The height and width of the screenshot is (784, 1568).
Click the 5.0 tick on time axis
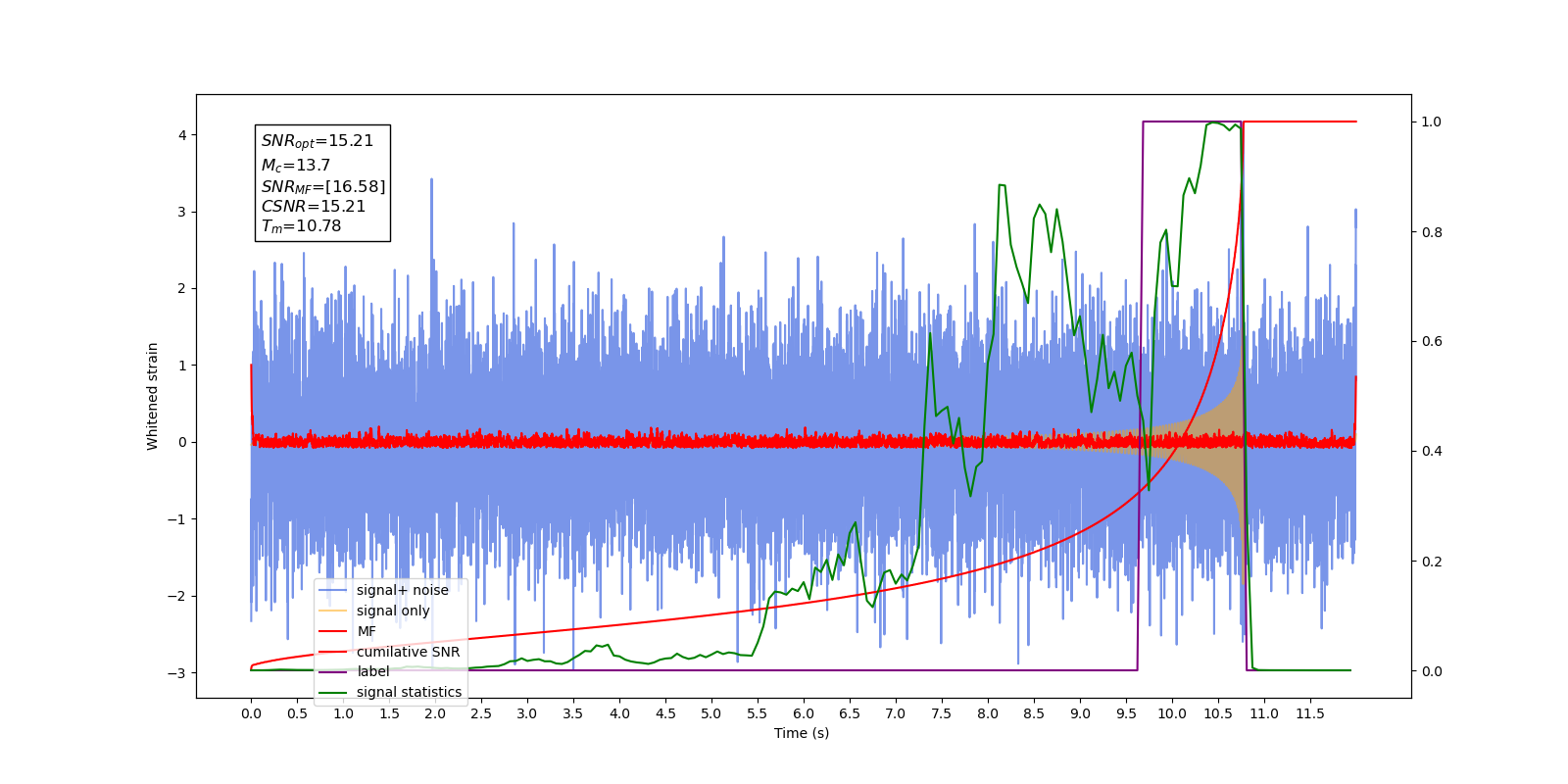(711, 713)
